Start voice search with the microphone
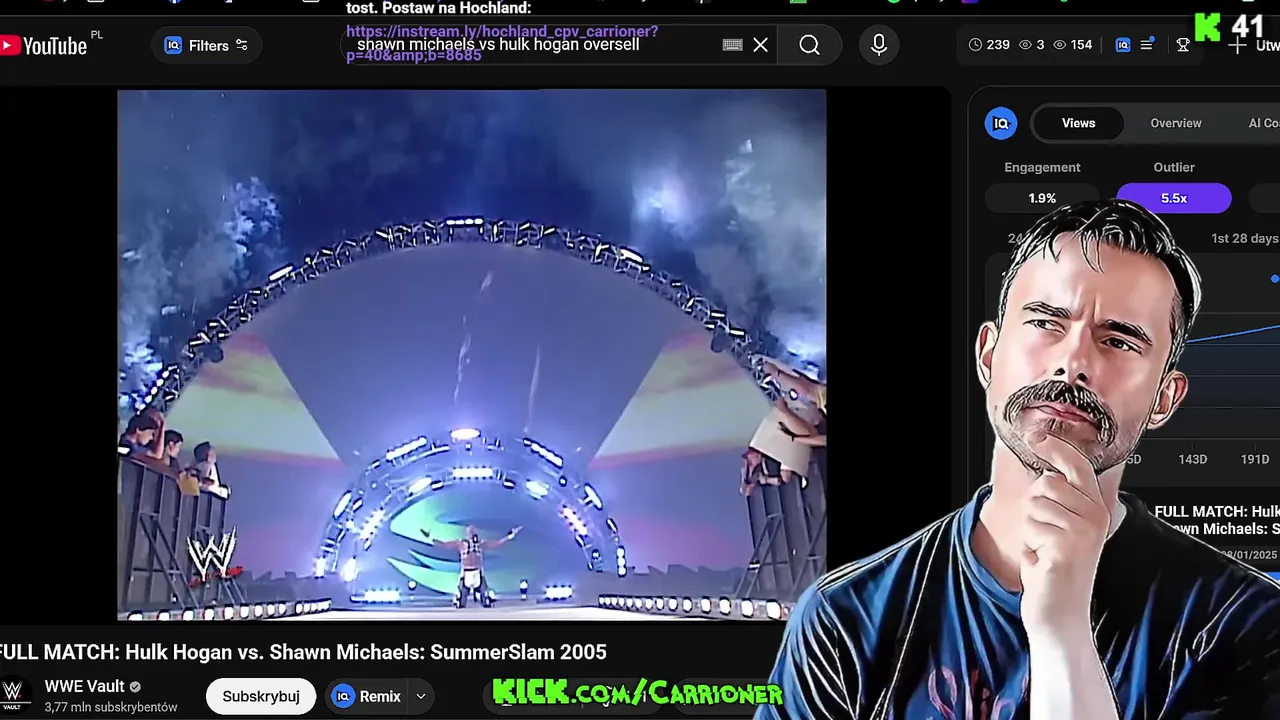The height and width of the screenshot is (720, 1280). click(x=879, y=45)
